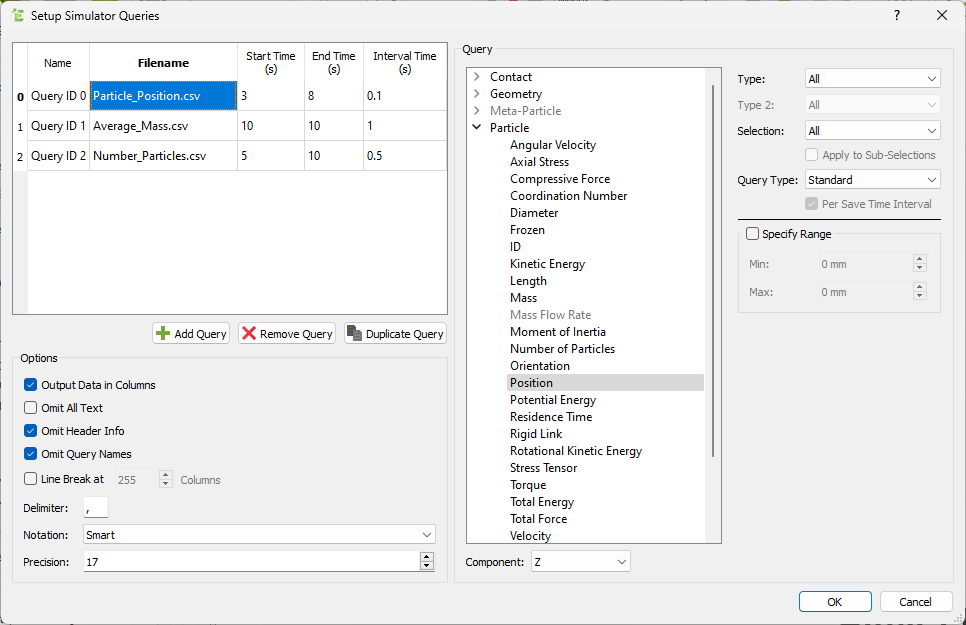Click the Duplicate Query copy icon
The image size is (966, 625).
354,334
